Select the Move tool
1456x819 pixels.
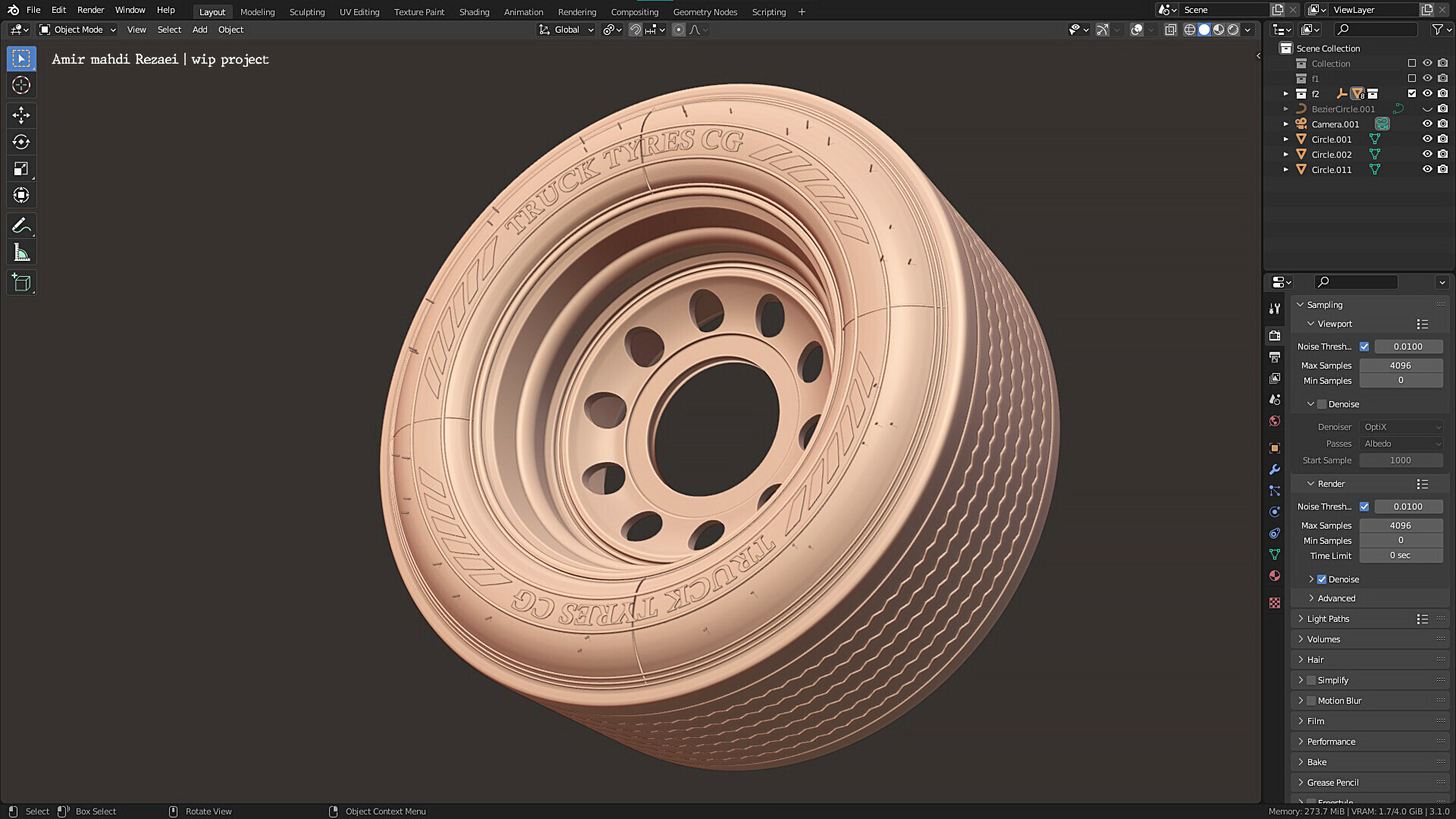tap(20, 115)
